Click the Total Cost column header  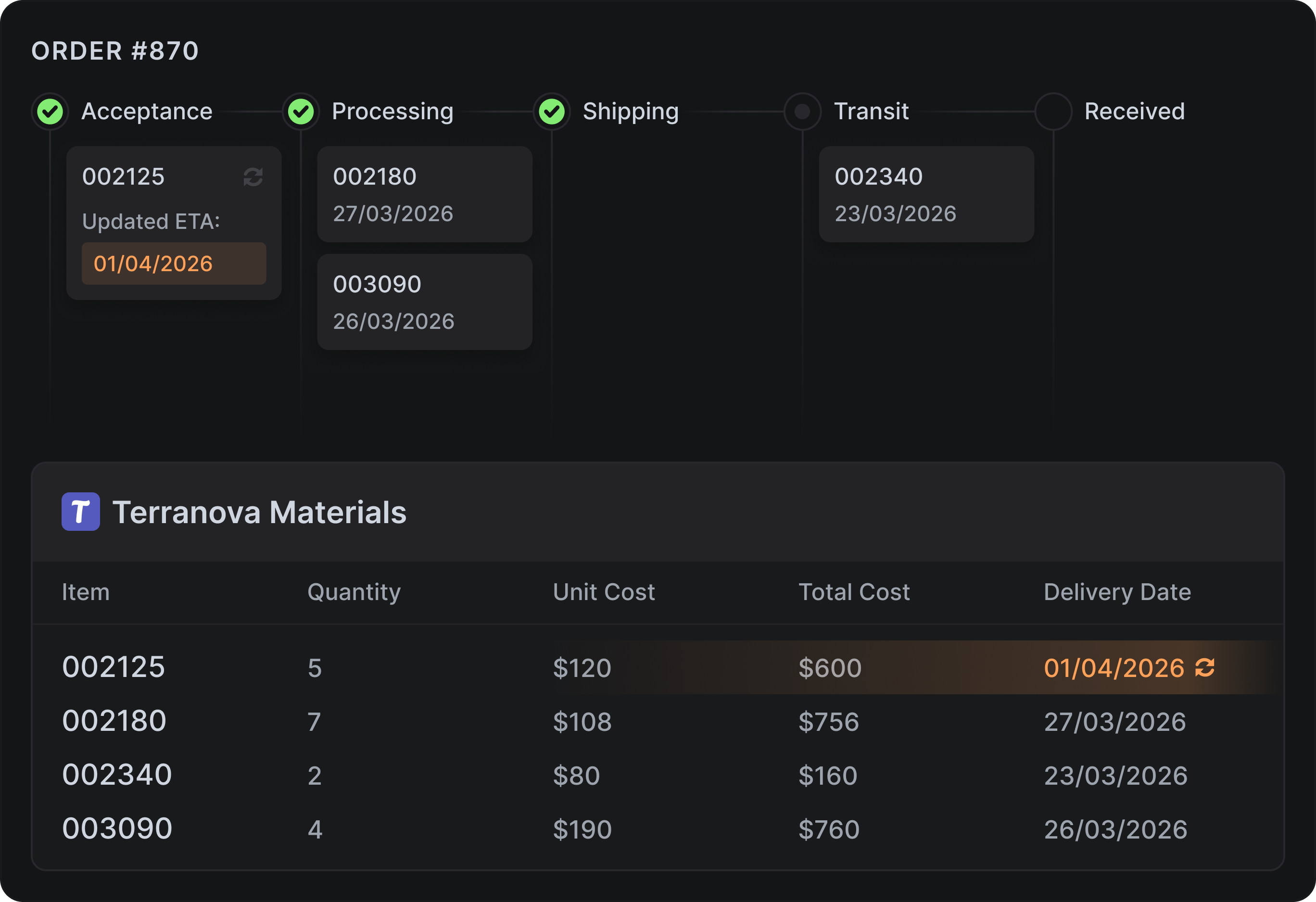853,592
